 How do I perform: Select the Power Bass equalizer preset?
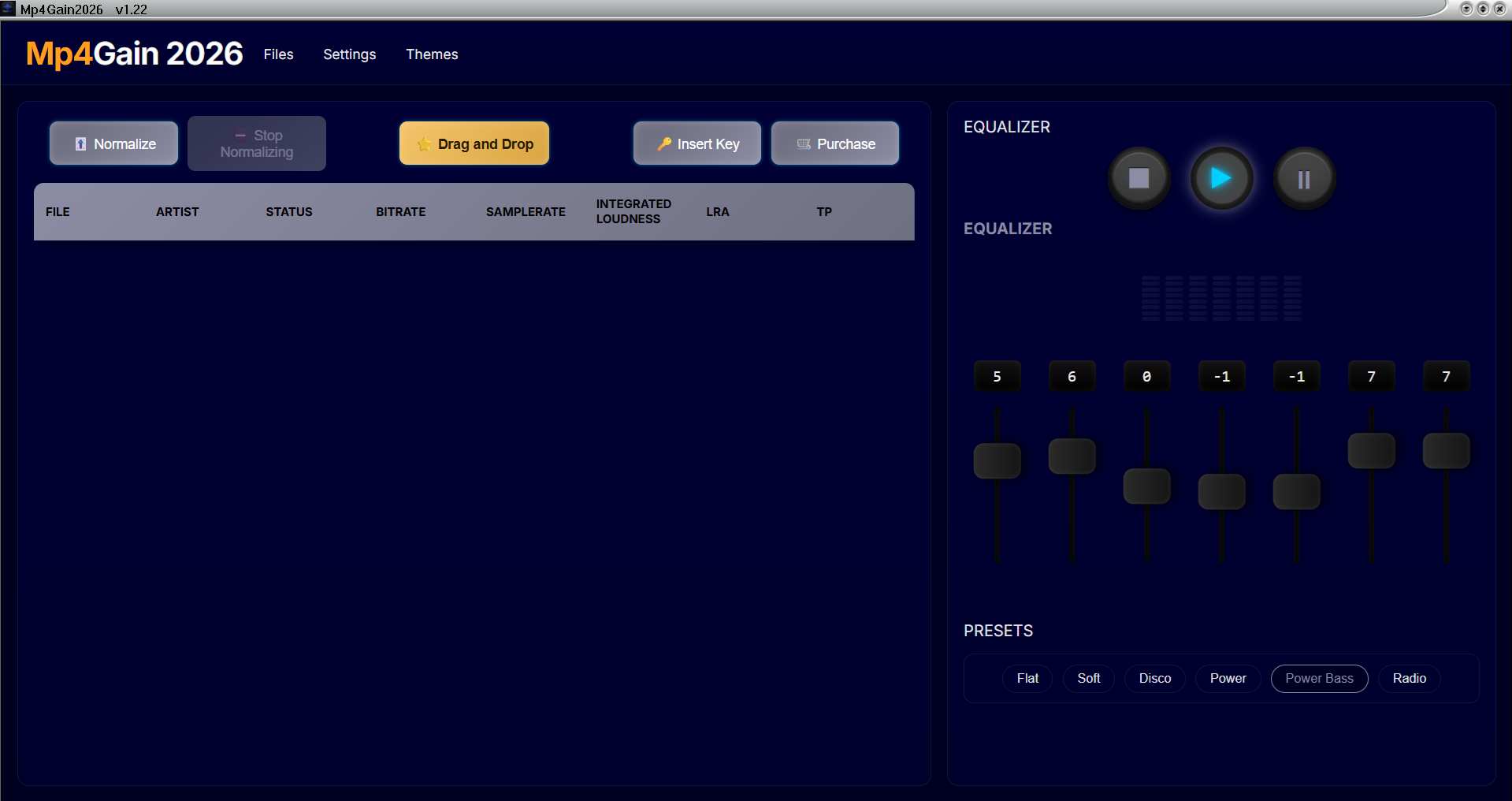pyautogui.click(x=1320, y=679)
